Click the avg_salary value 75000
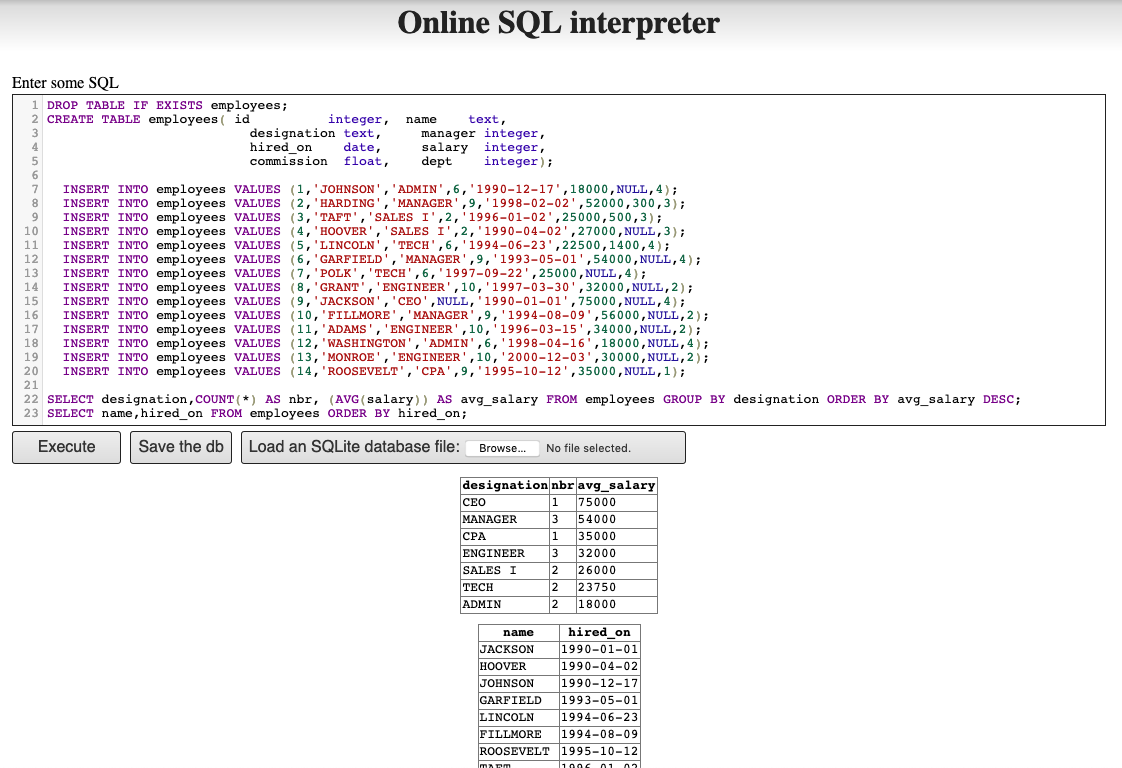Screen dimensions: 1122x768 [x=616, y=502]
